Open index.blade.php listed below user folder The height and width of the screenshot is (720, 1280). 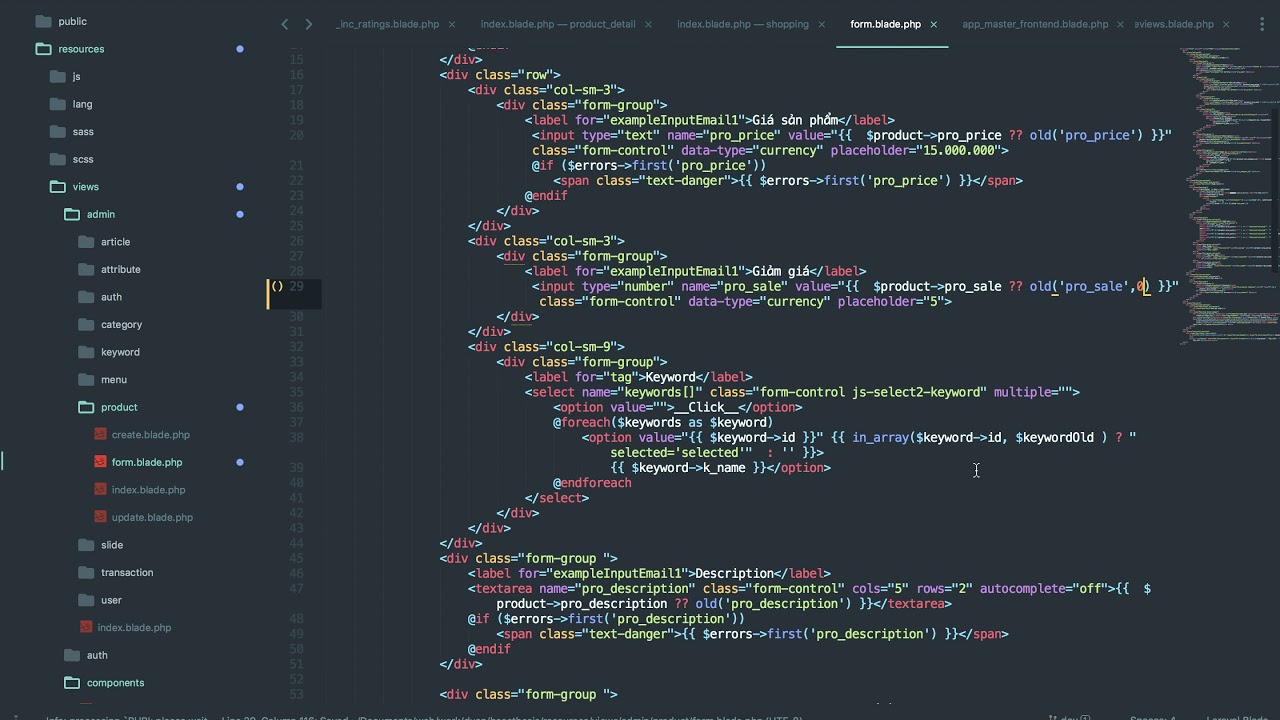tap(134, 628)
